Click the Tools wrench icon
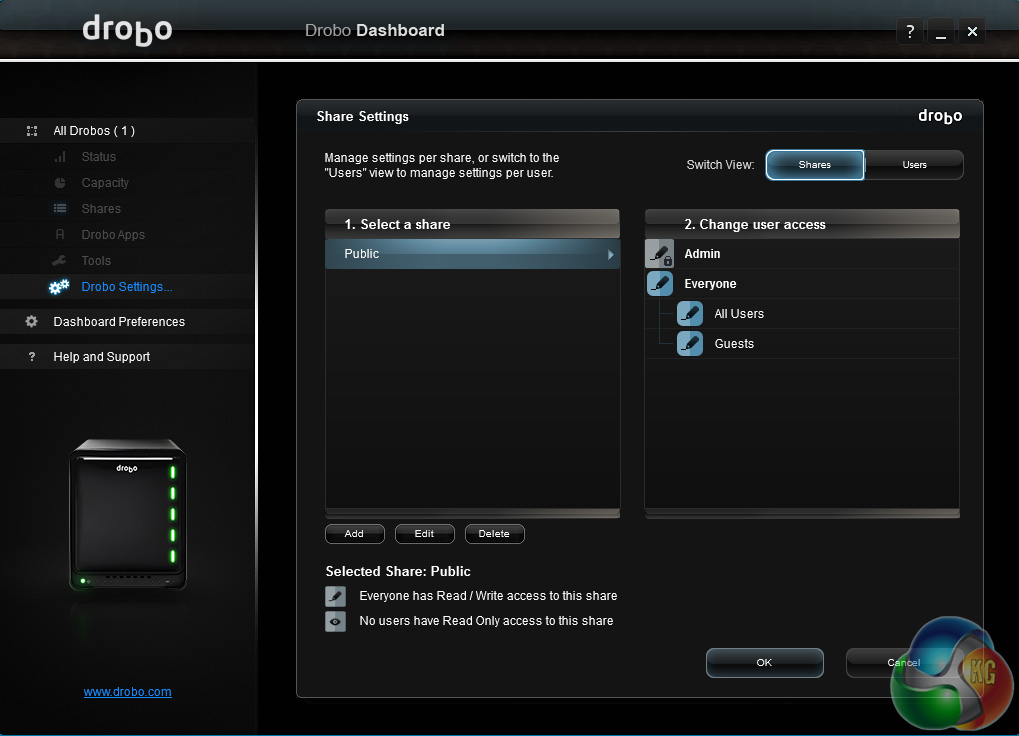Viewport: 1019px width, 736px height. point(60,261)
